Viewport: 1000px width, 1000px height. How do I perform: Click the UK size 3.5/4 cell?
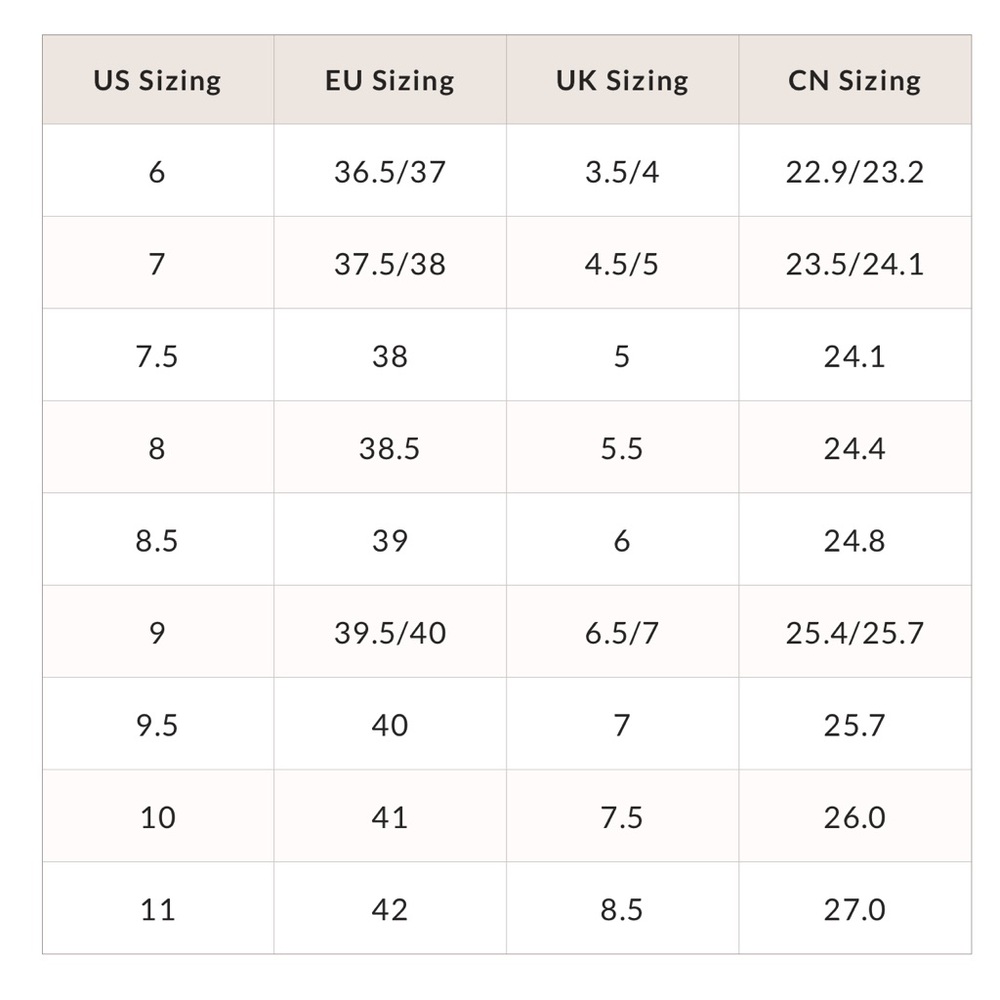pos(622,172)
